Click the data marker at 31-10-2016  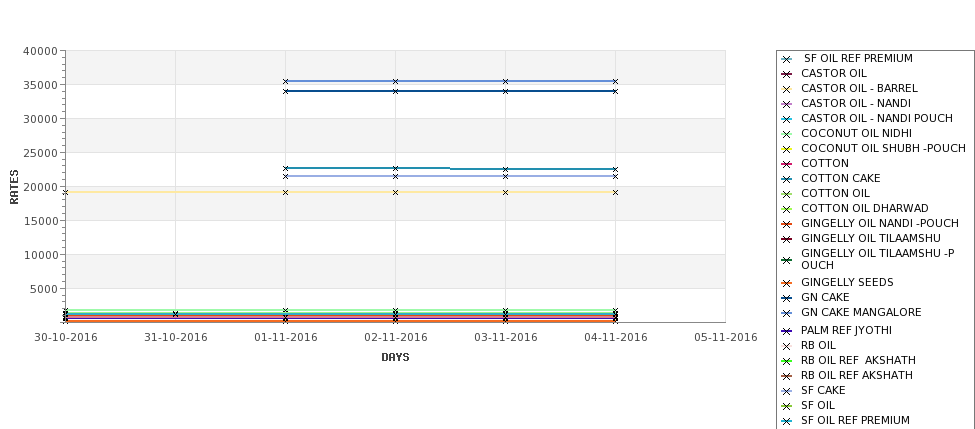tap(175, 315)
